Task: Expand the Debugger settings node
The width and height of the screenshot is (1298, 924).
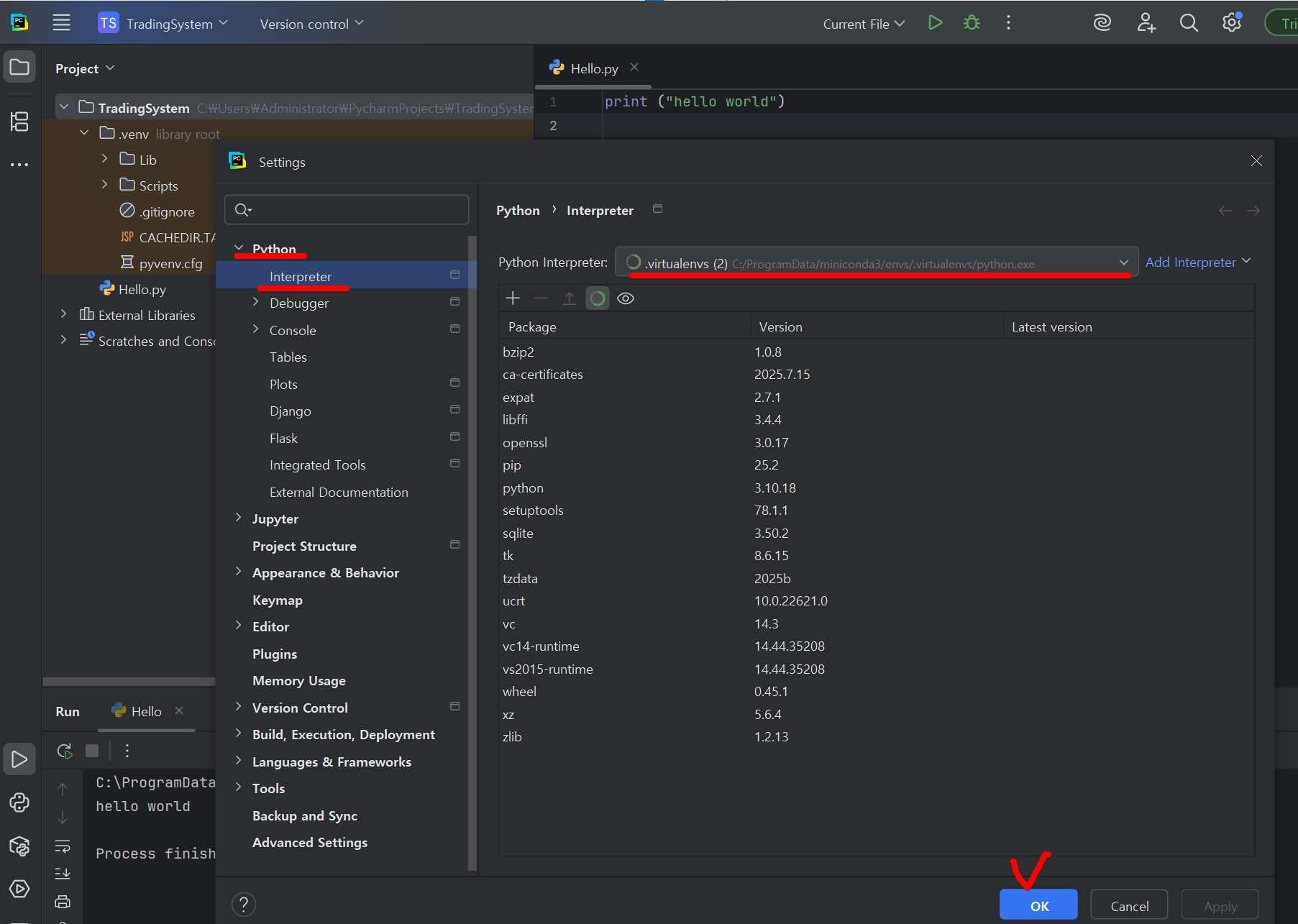Action: [256, 303]
